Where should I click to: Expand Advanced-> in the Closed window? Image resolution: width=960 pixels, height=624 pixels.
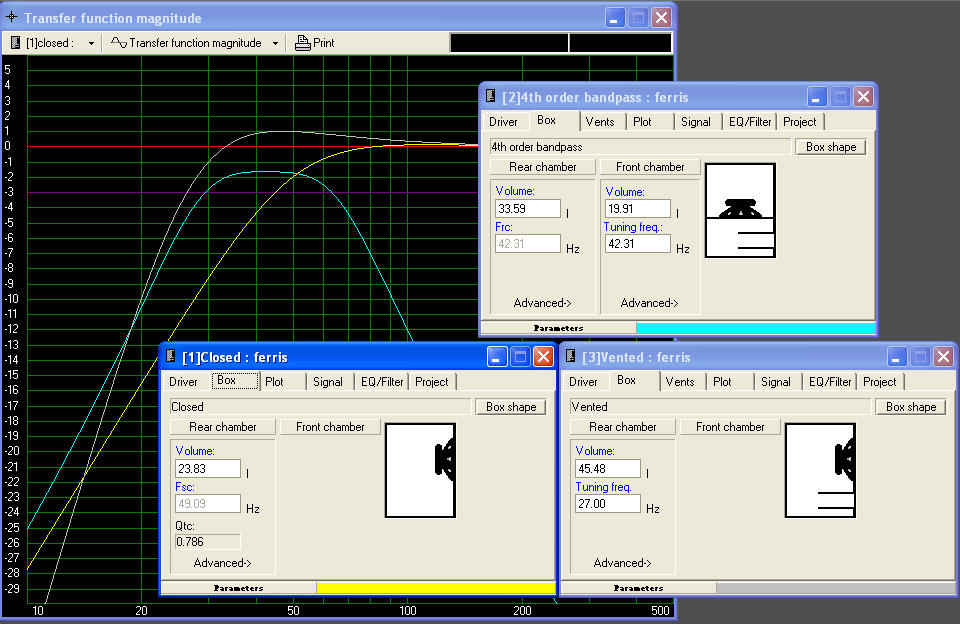click(223, 563)
